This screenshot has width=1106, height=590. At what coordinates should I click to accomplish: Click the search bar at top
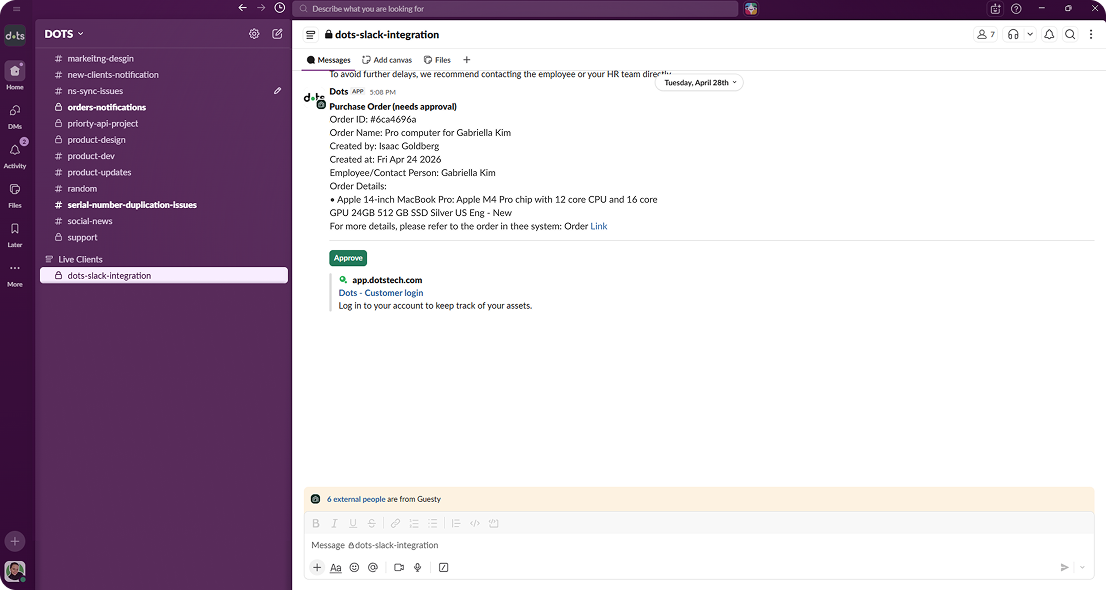click(x=516, y=8)
